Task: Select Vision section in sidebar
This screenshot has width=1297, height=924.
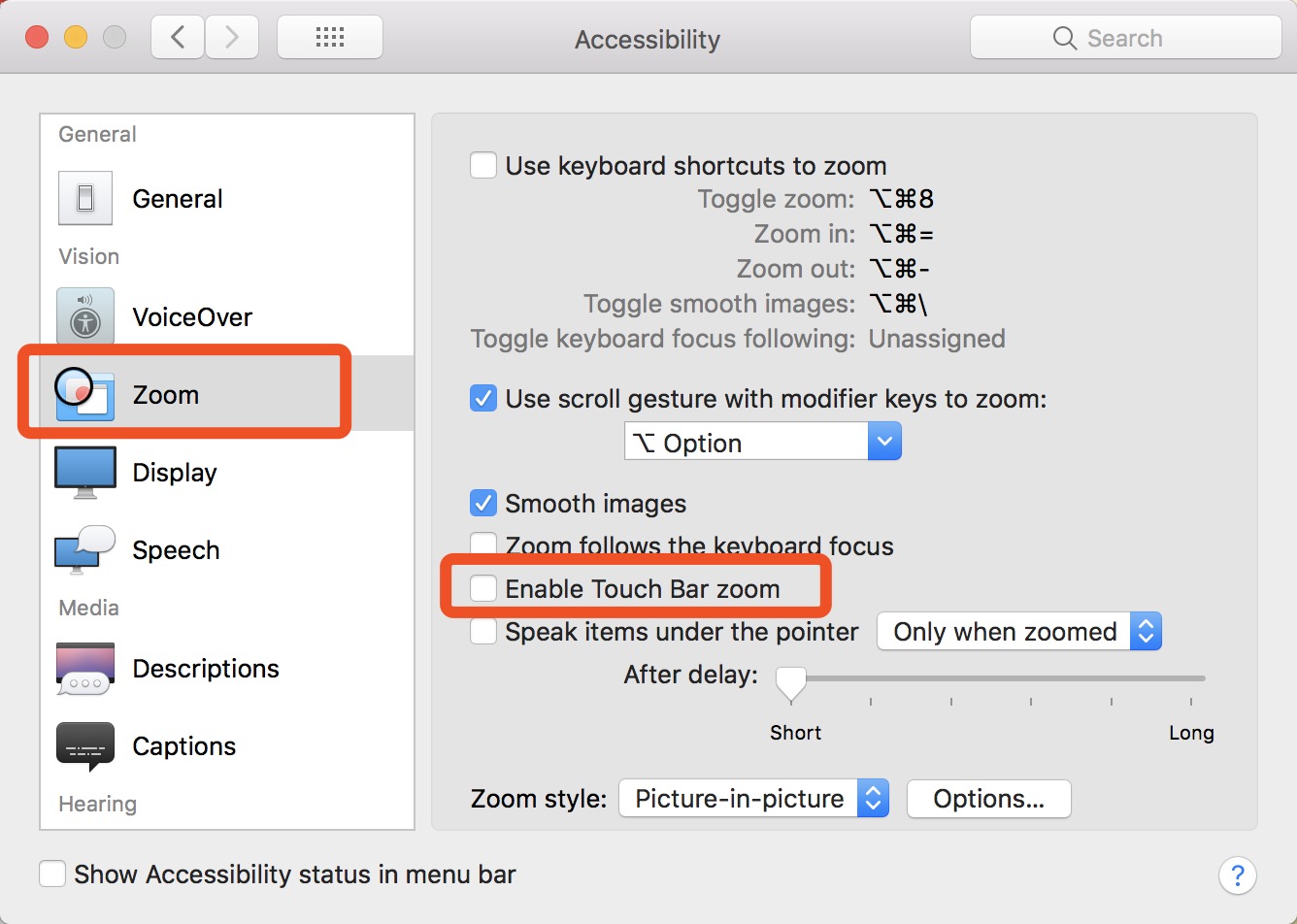Action: click(x=88, y=256)
